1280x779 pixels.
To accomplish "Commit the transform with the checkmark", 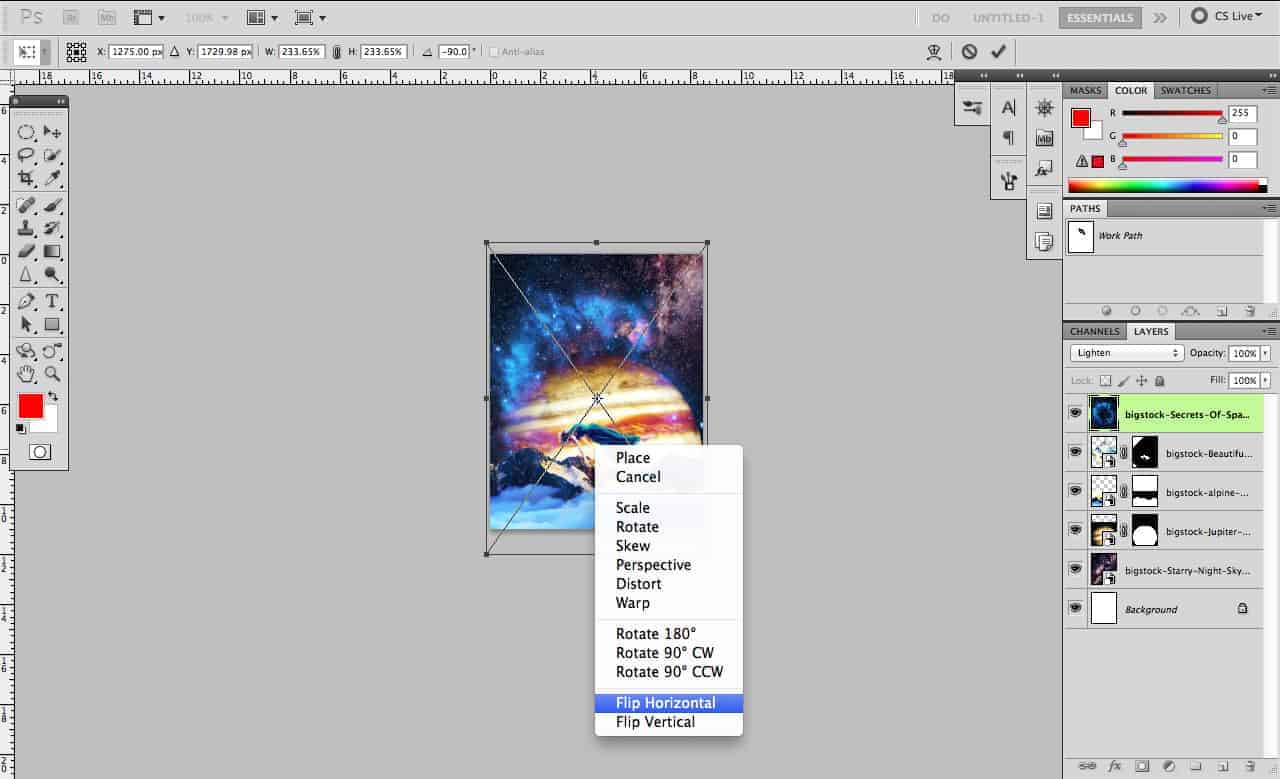I will pos(998,51).
